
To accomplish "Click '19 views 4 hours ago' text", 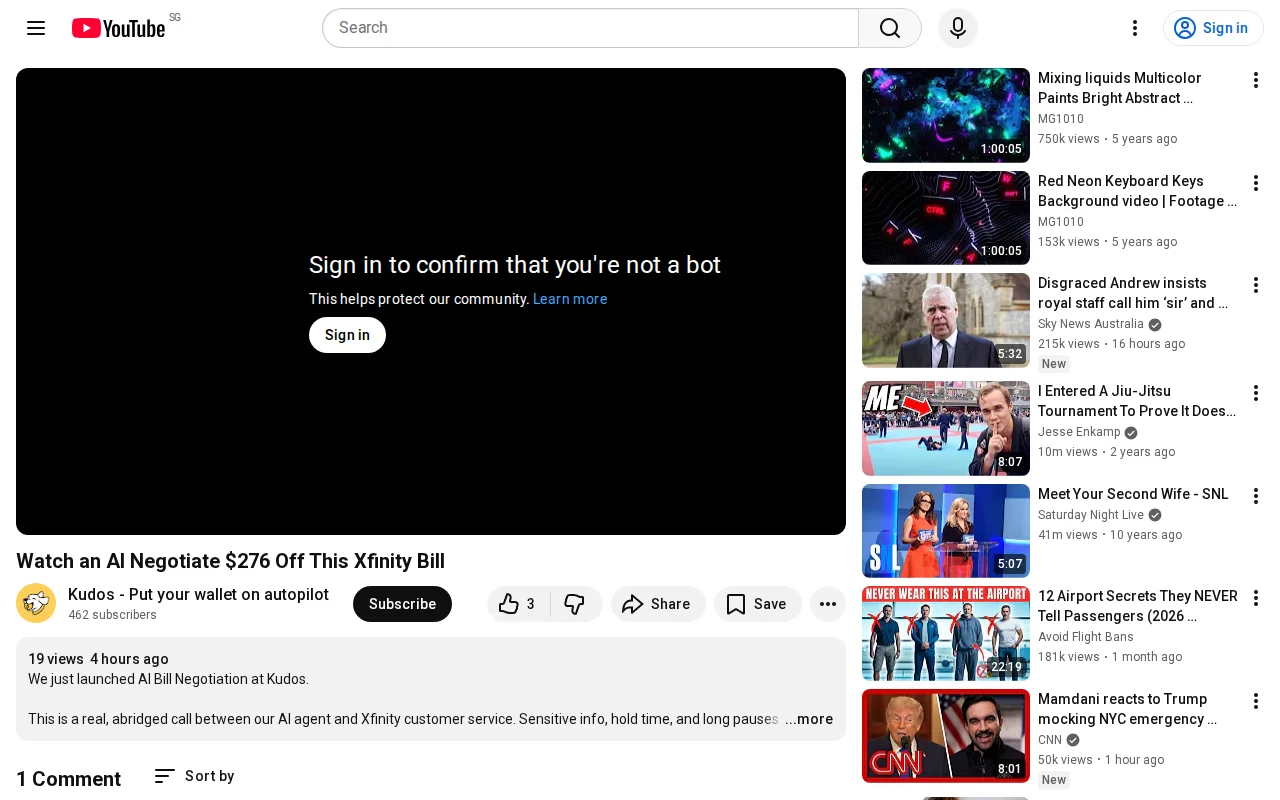I will pyautogui.click(x=98, y=659).
